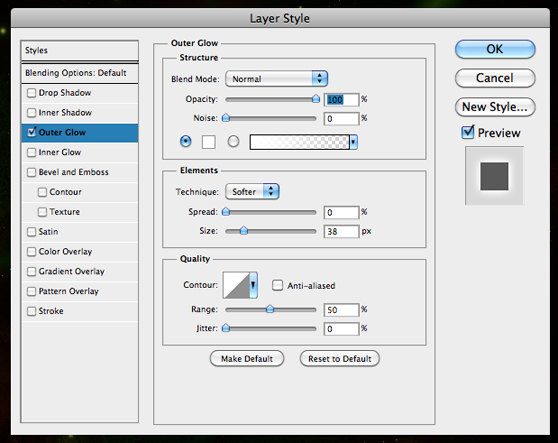Click the Size slider handle
This screenshot has height=443, width=558.
[x=244, y=231]
